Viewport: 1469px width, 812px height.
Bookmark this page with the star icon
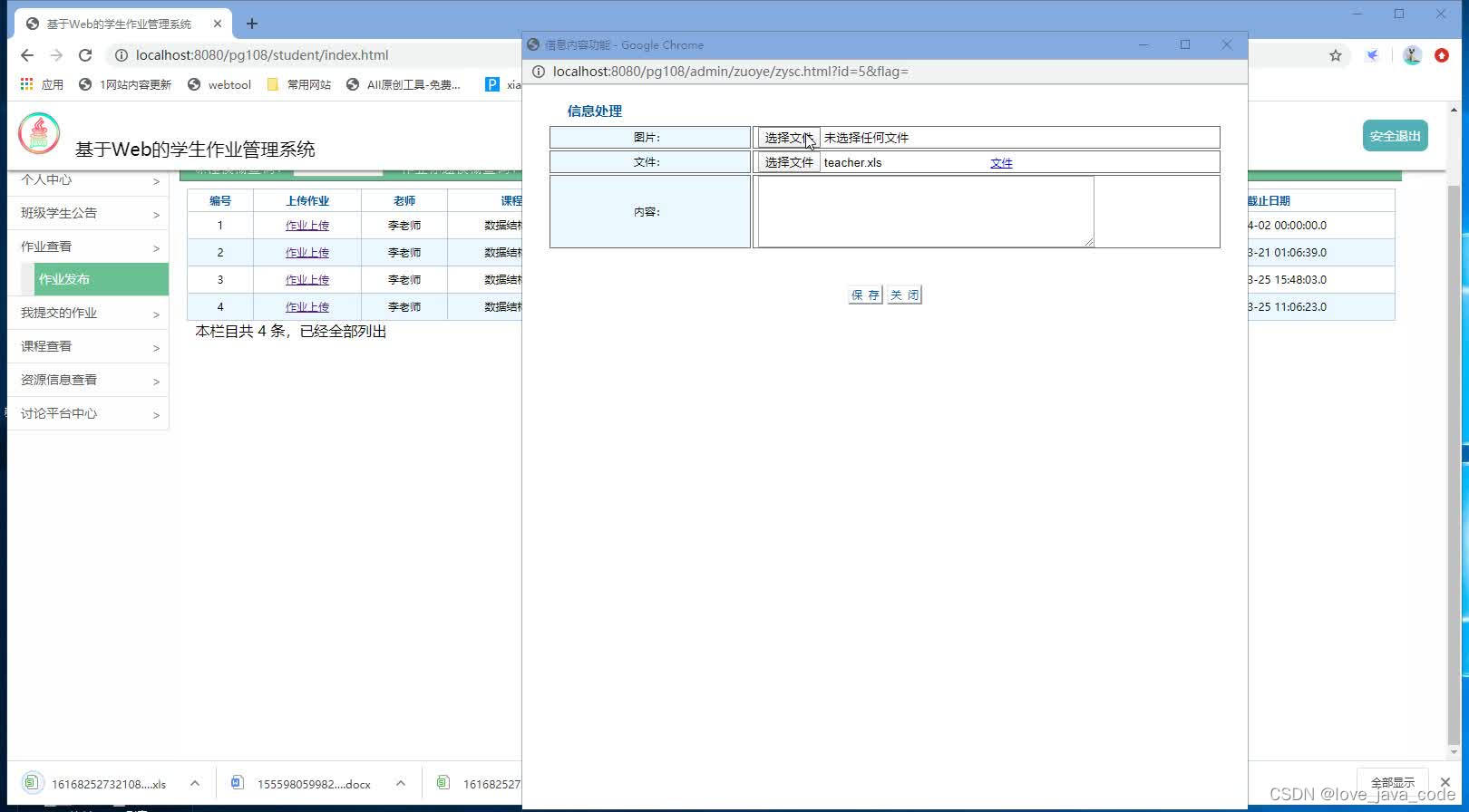1336,55
